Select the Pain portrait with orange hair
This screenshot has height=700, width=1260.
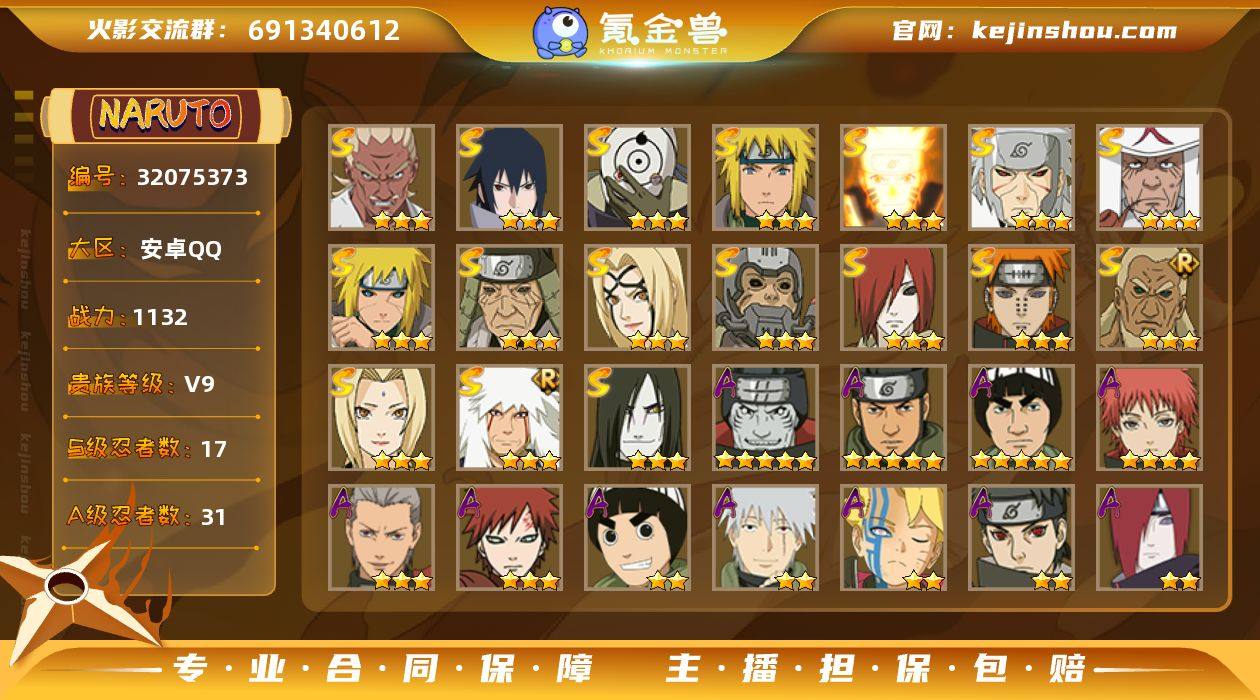click(1022, 297)
